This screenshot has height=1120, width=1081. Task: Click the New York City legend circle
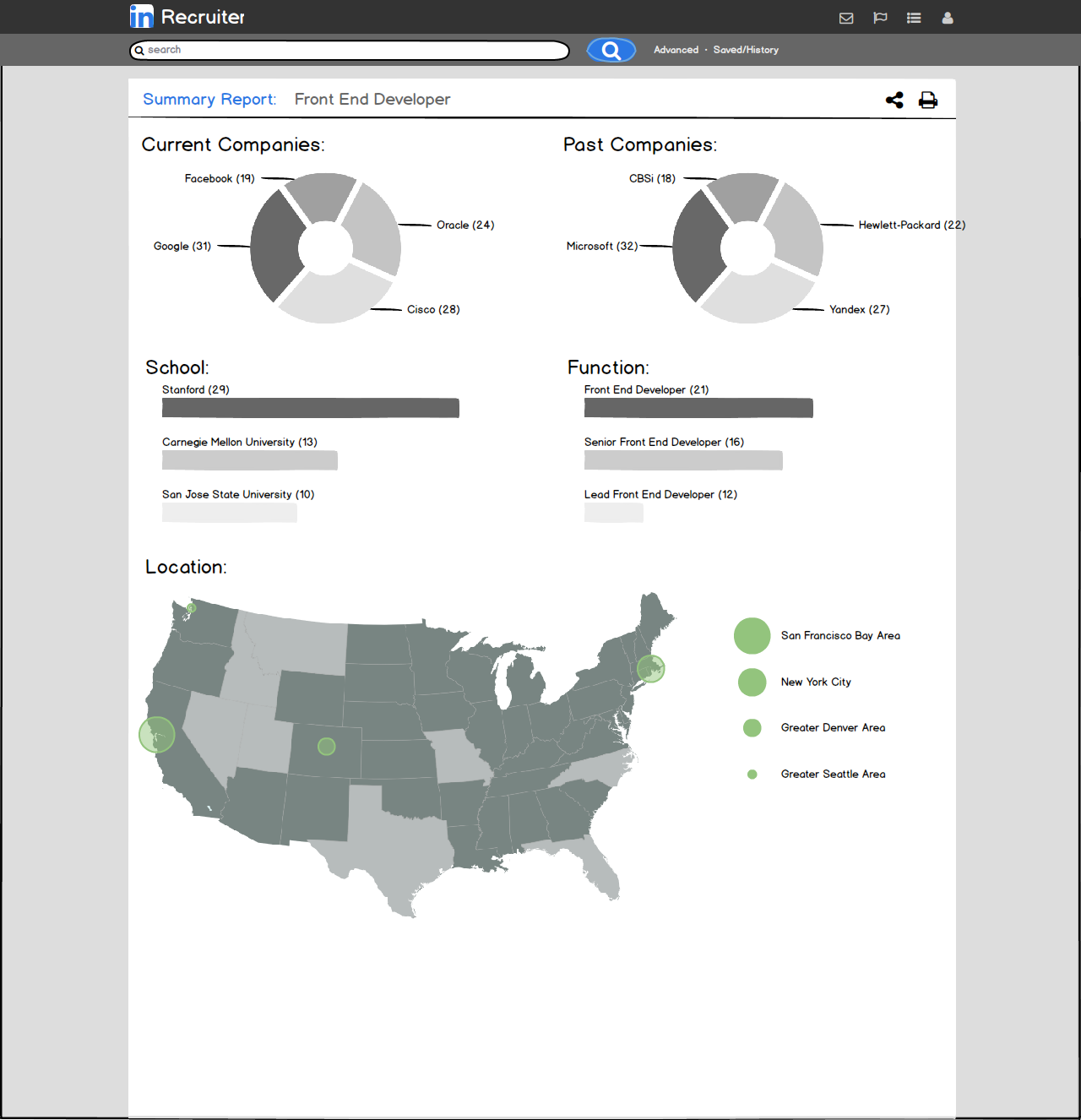[x=752, y=682]
